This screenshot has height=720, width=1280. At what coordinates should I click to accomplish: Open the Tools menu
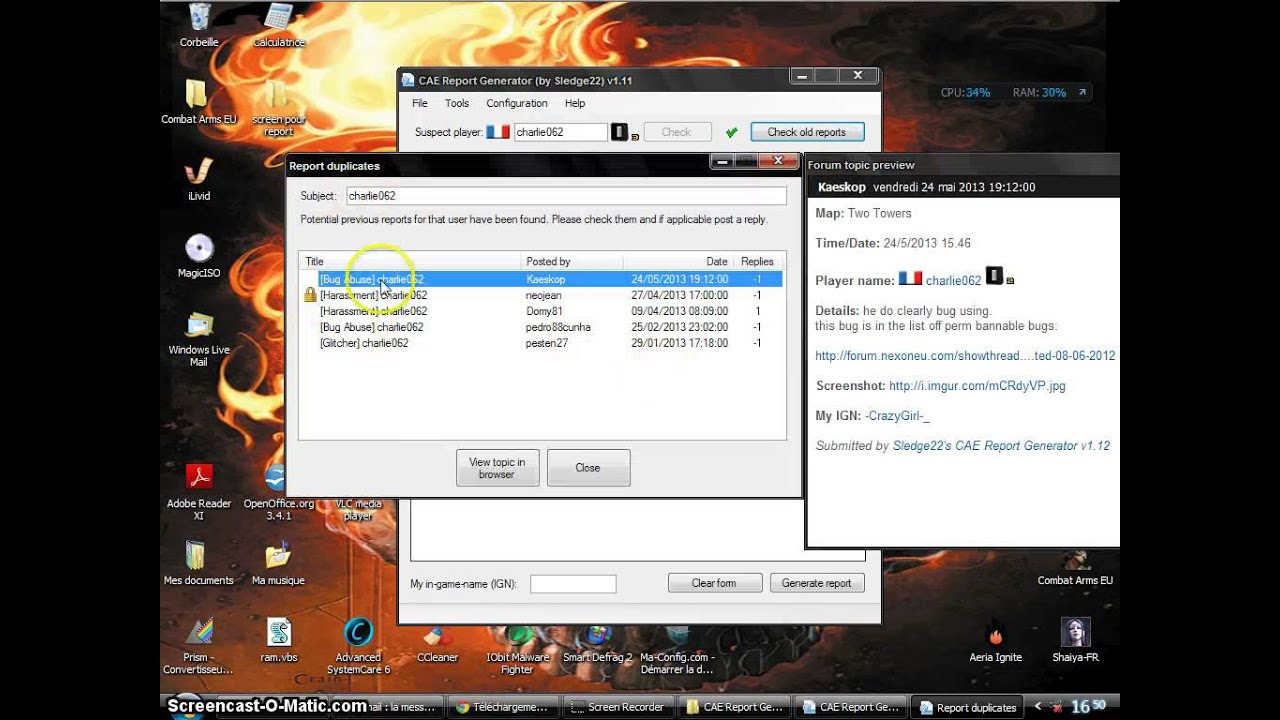pyautogui.click(x=457, y=103)
